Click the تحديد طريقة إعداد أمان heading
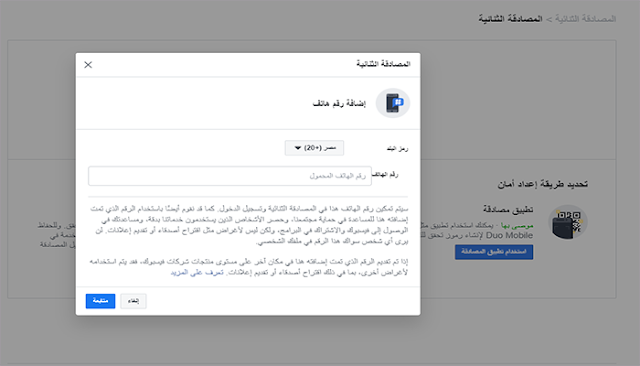640x366 pixels. click(x=542, y=184)
